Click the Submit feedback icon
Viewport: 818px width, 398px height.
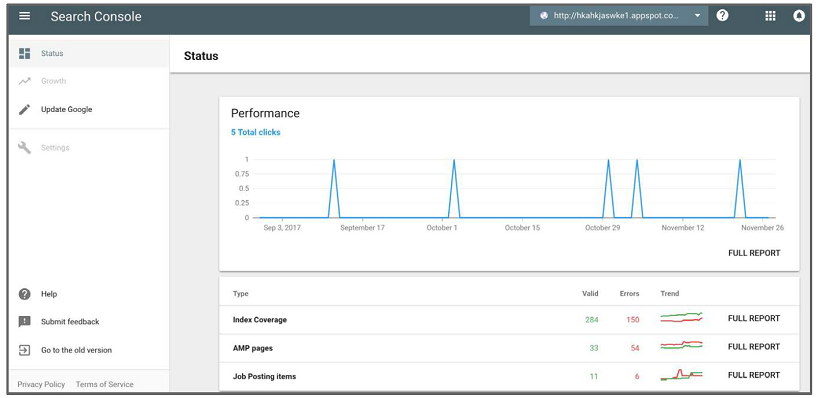pyautogui.click(x=25, y=322)
